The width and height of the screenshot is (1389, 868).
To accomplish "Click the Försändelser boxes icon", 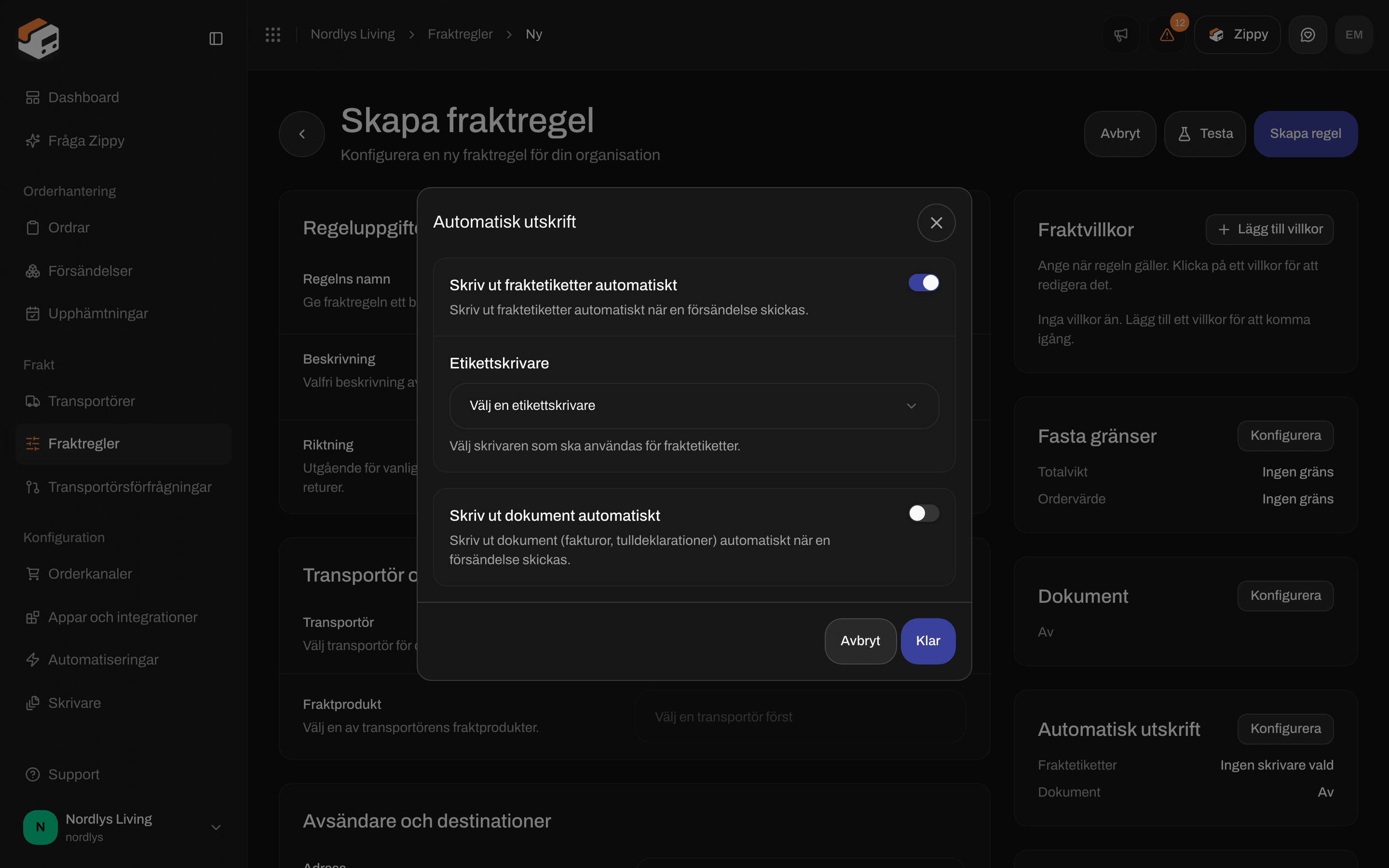I will pos(33,271).
